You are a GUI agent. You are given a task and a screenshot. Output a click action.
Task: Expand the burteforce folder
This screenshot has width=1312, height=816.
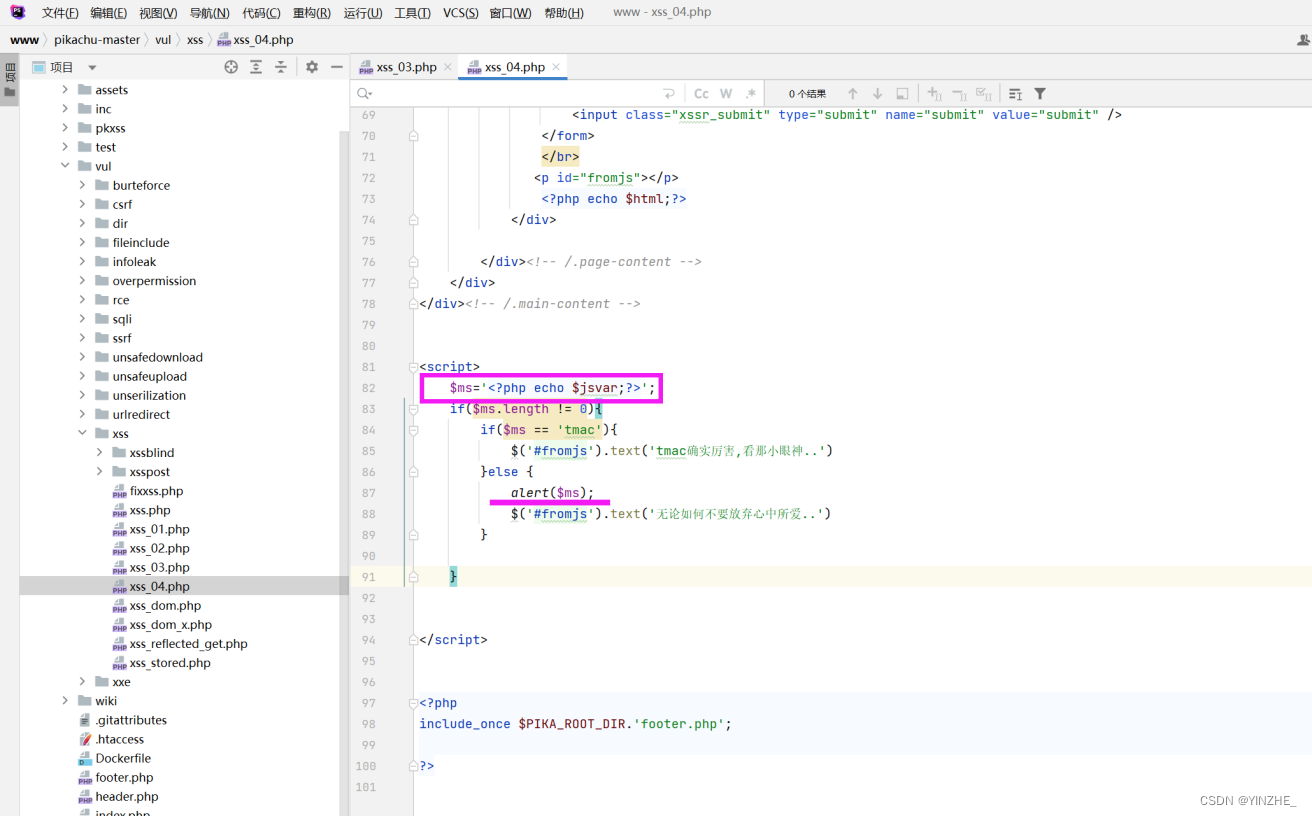(x=83, y=185)
